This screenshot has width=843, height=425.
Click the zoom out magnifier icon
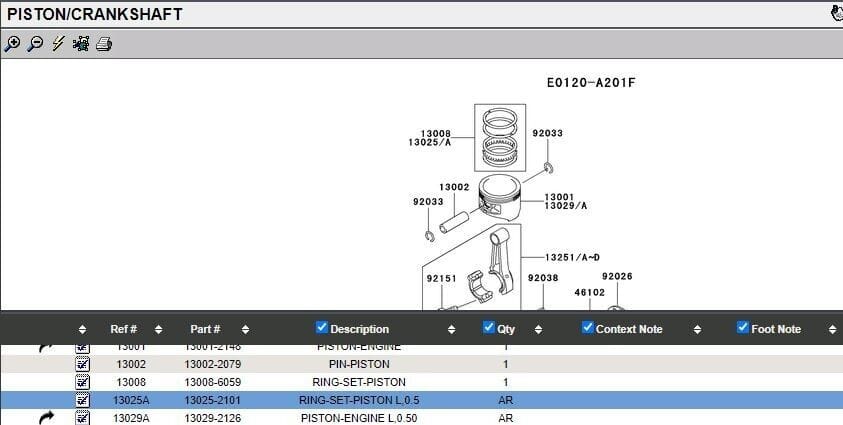(x=35, y=44)
